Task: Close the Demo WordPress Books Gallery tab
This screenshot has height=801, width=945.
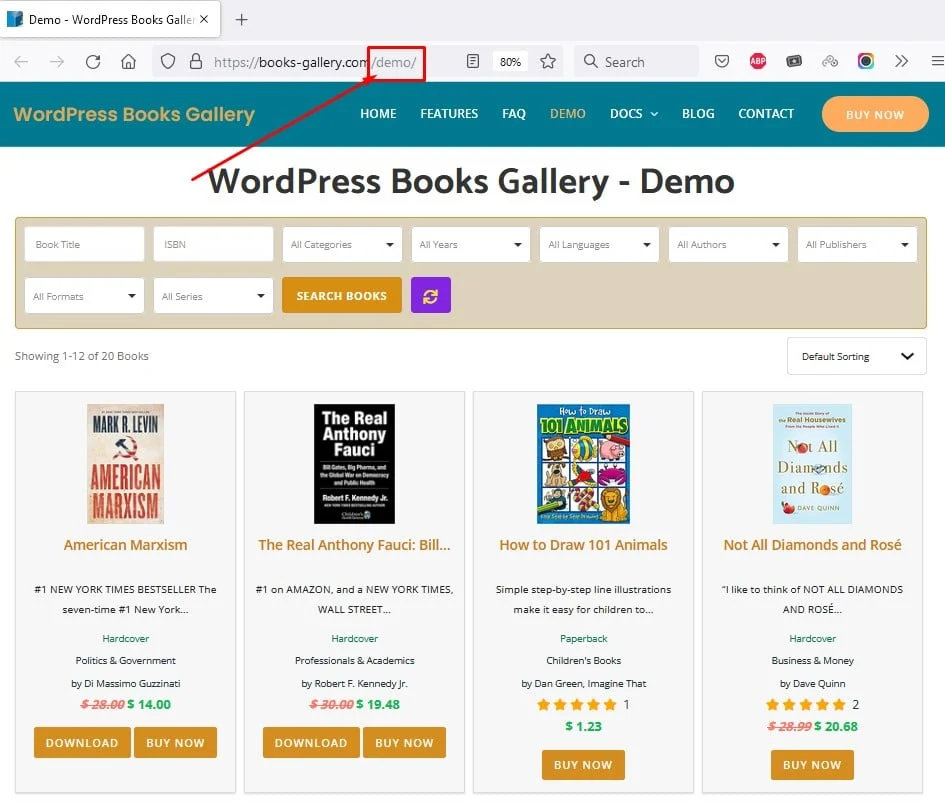Action: [204, 19]
